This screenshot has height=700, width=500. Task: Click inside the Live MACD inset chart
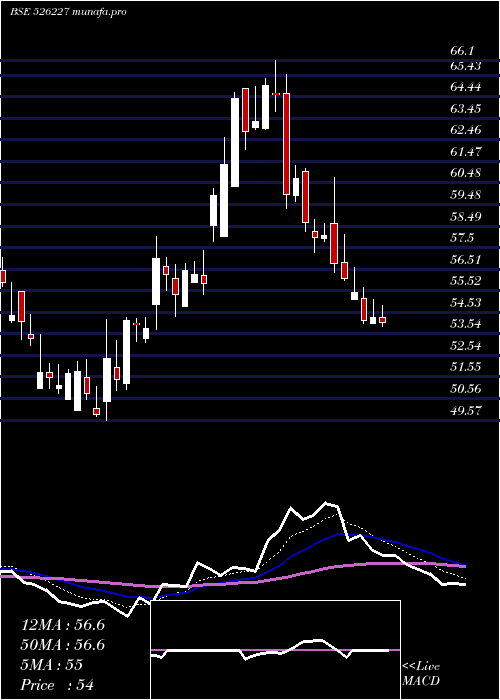pos(275,650)
